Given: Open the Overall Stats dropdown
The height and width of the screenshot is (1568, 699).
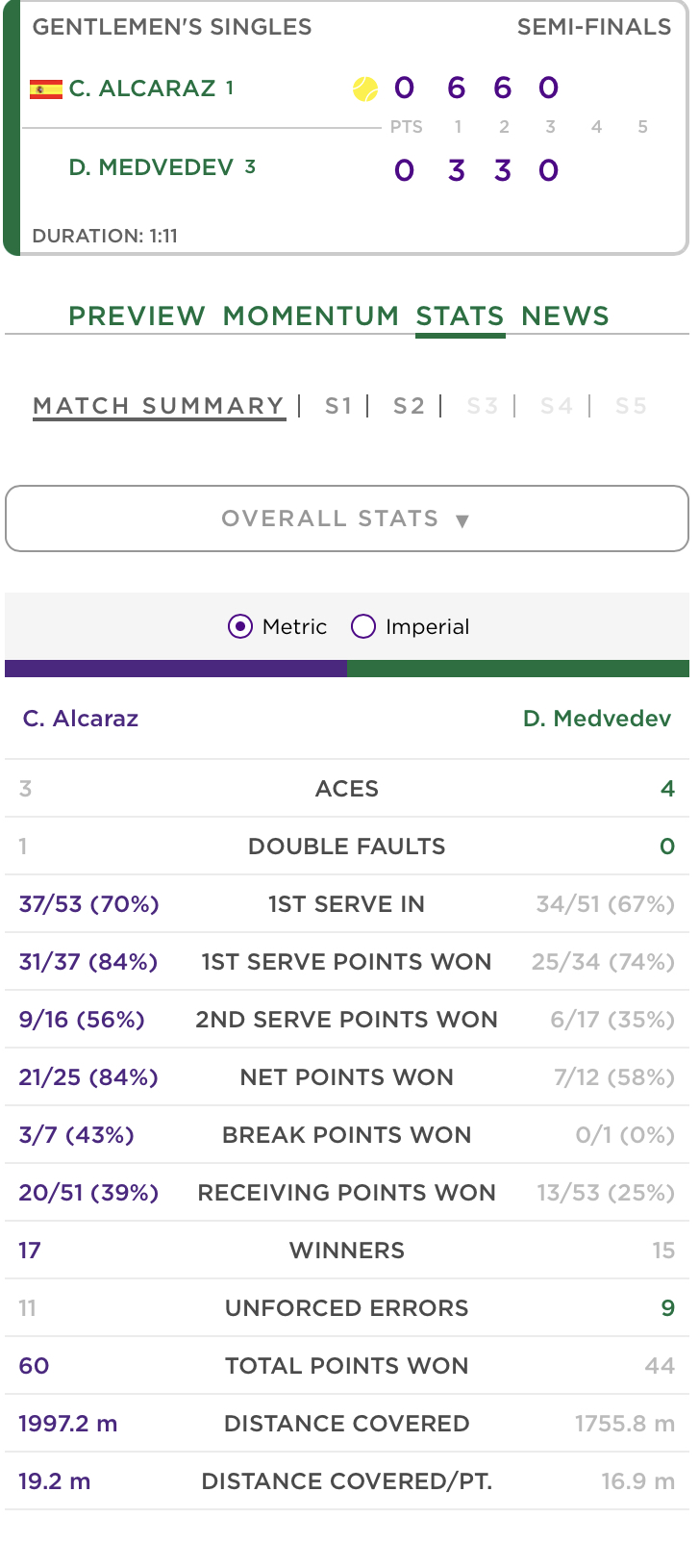Looking at the screenshot, I should [347, 518].
